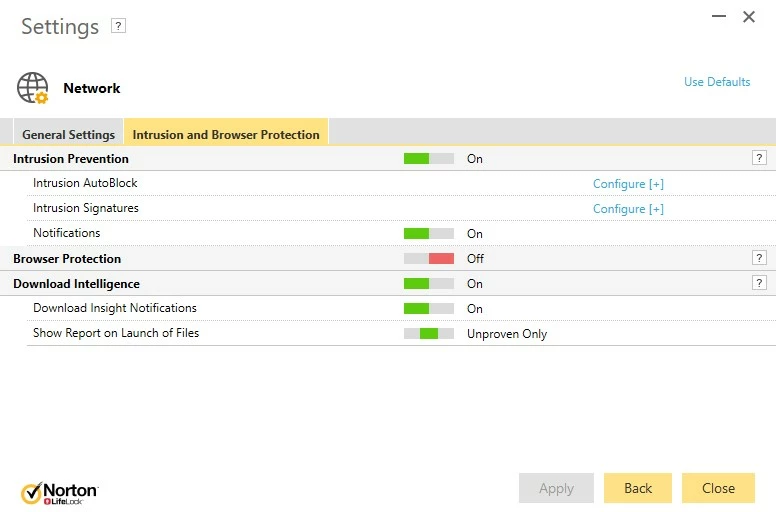Click Show Report on Launch of Files
This screenshot has height=512, width=776.
click(116, 333)
